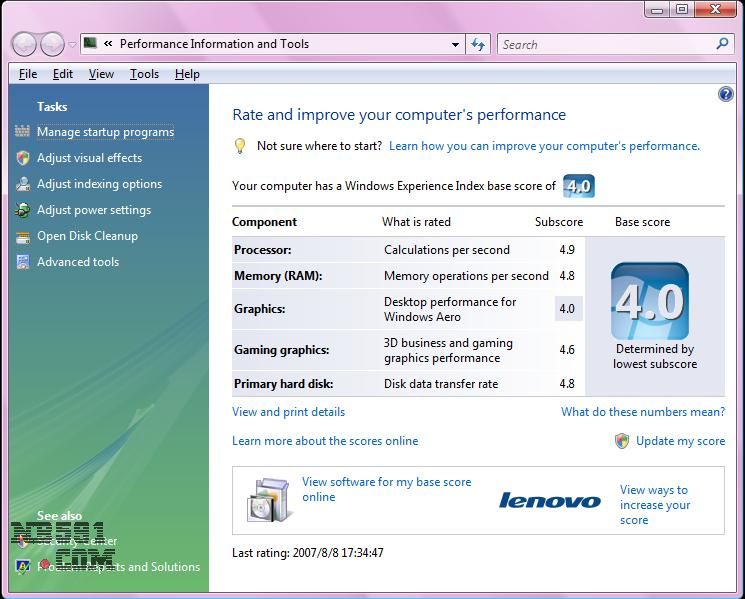The width and height of the screenshot is (745, 599).
Task: Click the Open Disk Cleanup icon
Action: click(x=23, y=236)
